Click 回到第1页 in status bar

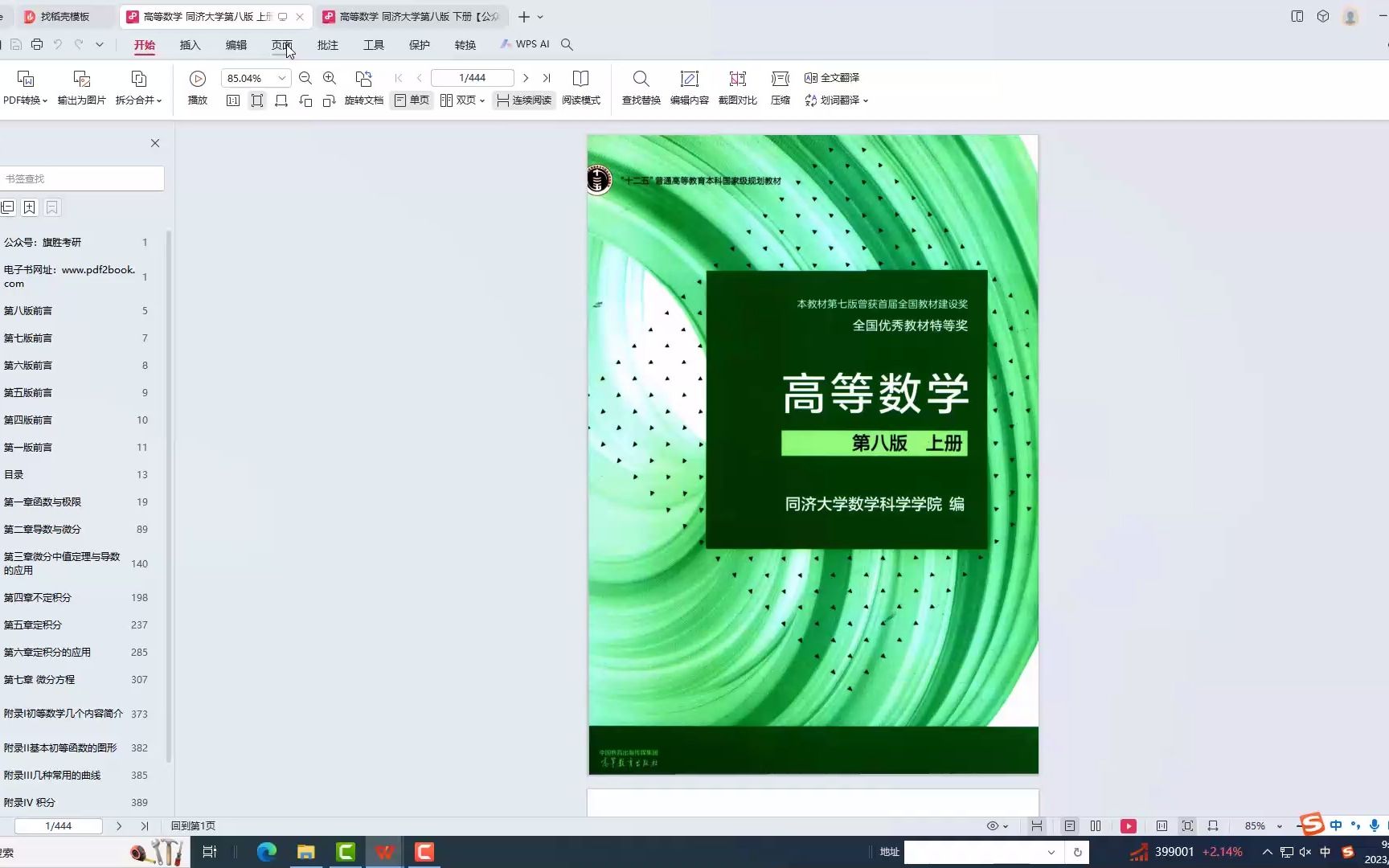click(193, 825)
